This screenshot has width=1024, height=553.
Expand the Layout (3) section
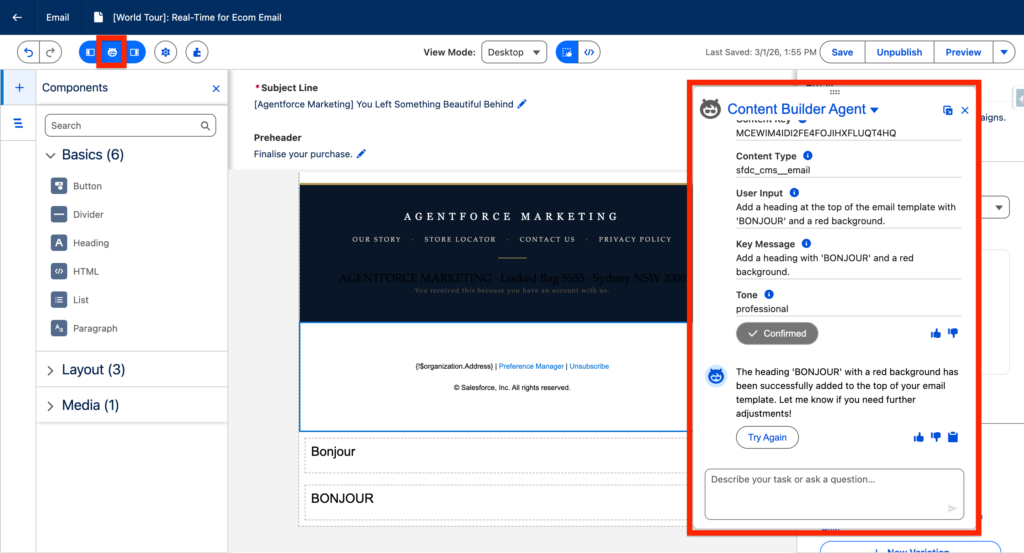click(51, 370)
